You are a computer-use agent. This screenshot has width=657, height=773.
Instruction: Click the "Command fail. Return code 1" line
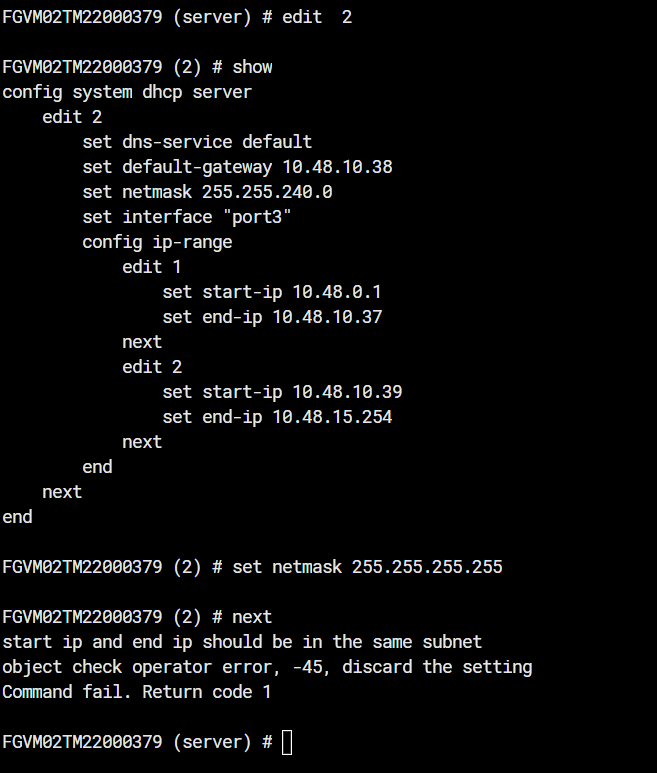[137, 692]
